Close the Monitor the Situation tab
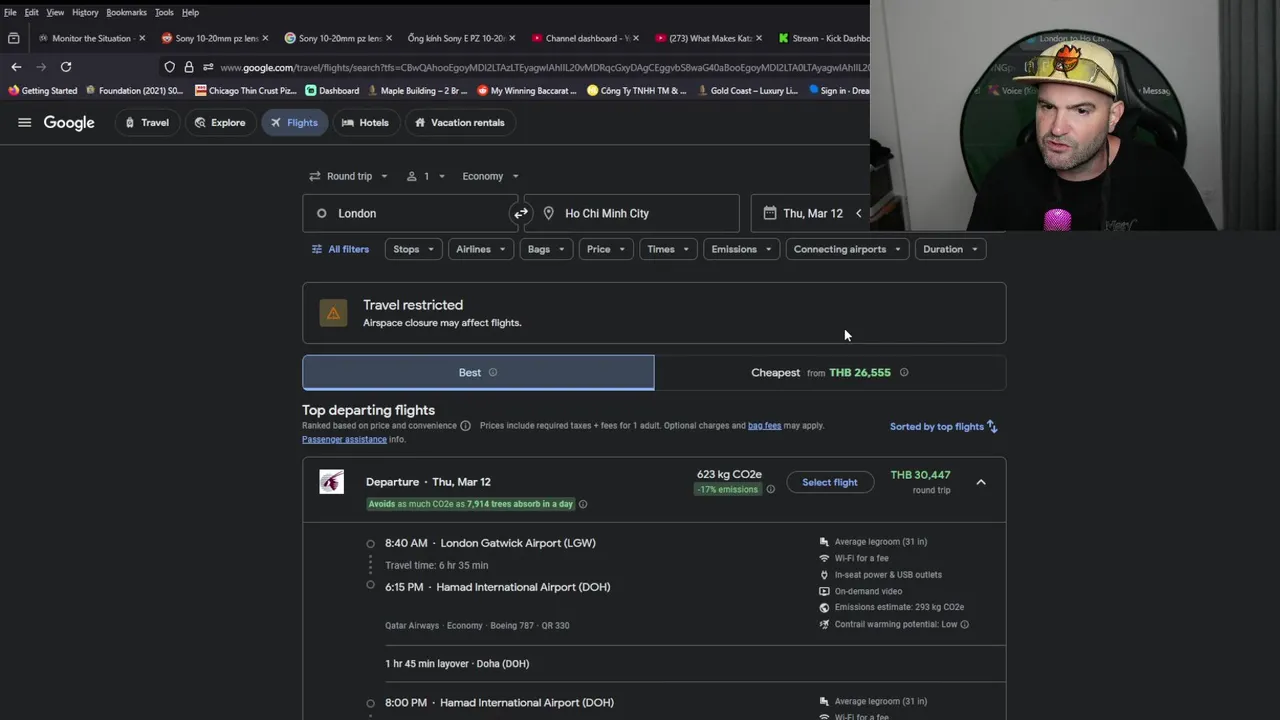The width and height of the screenshot is (1280, 720). (x=142, y=38)
